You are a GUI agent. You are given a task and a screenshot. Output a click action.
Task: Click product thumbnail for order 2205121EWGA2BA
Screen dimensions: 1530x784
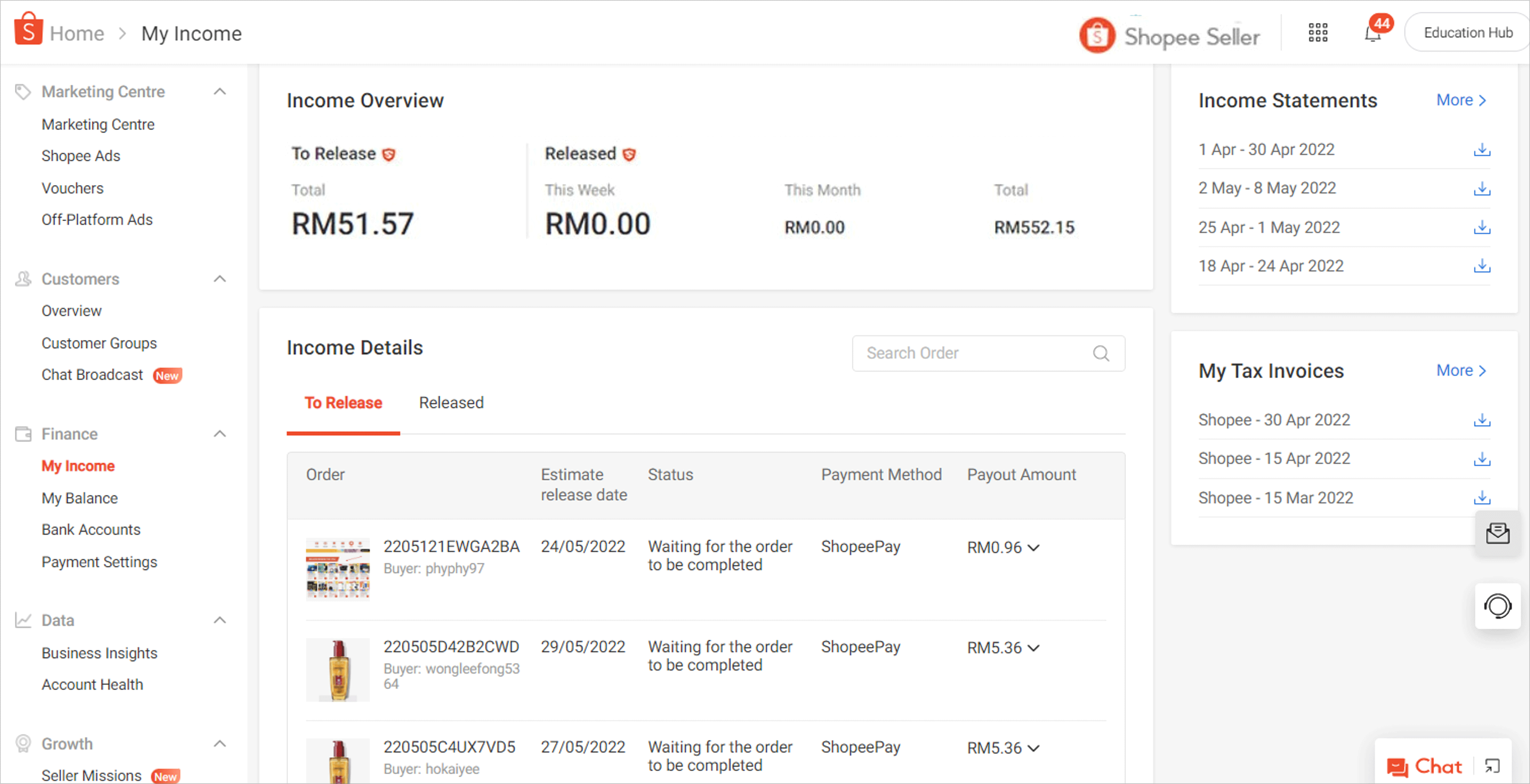point(337,569)
